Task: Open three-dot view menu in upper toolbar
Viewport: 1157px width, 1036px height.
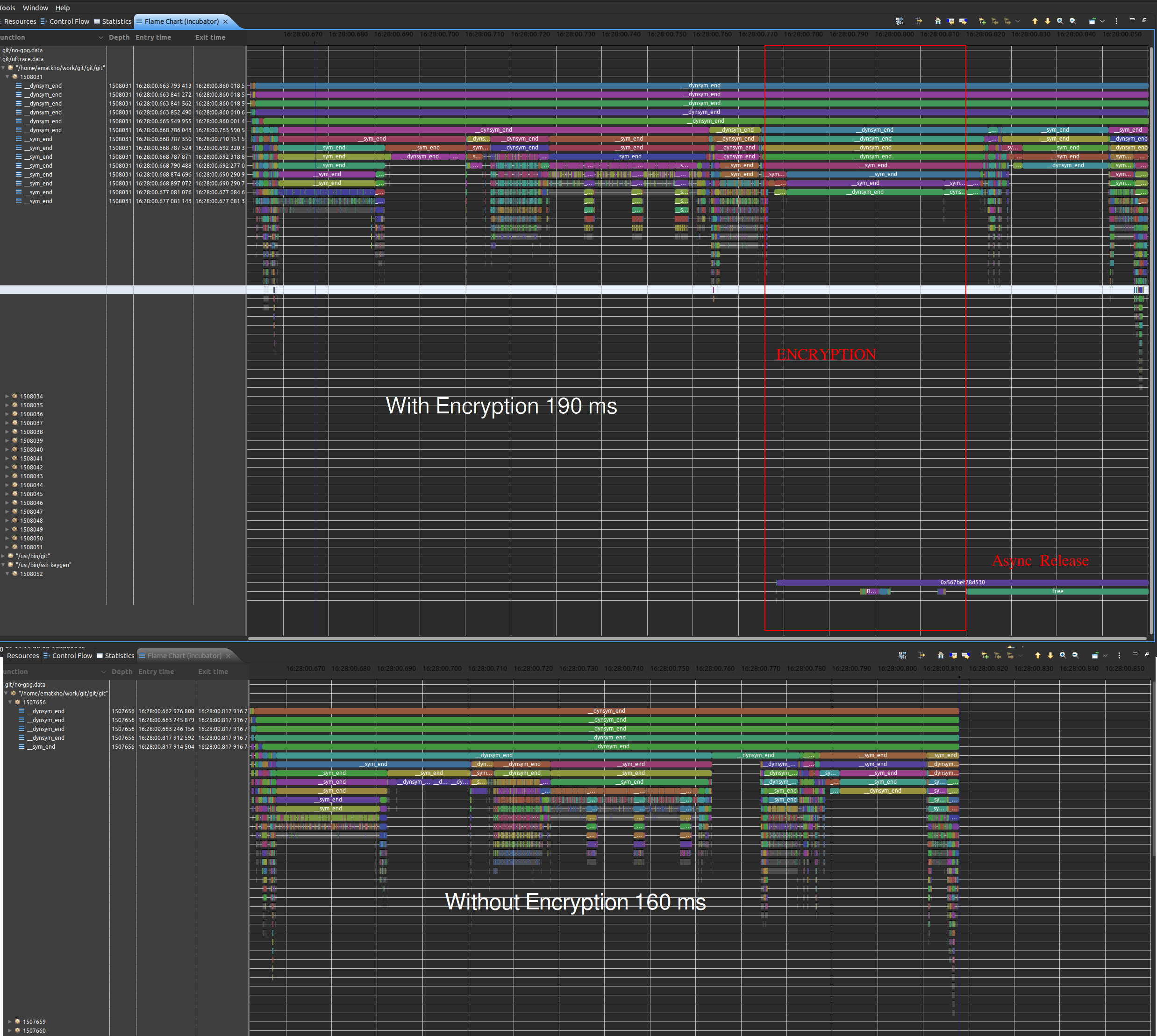Action: [1116, 21]
